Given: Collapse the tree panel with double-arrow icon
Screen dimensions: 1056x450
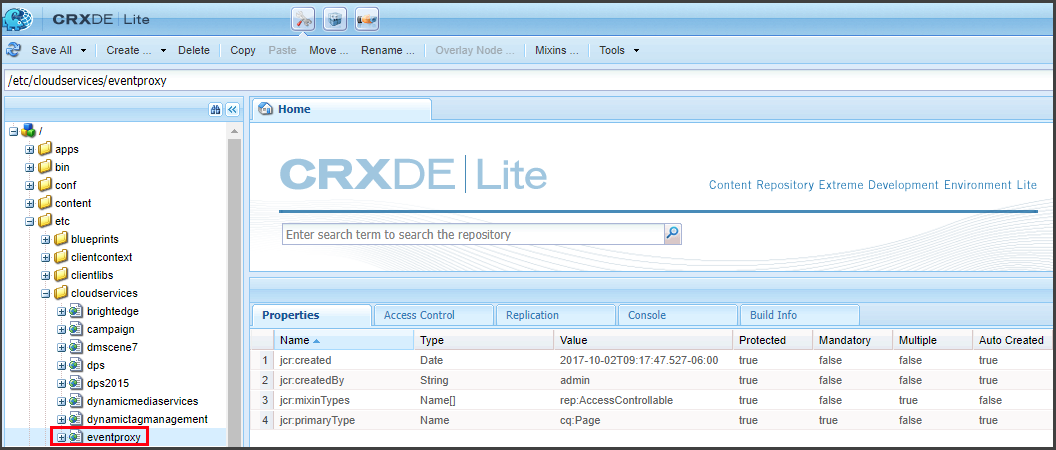Looking at the screenshot, I should pos(232,109).
